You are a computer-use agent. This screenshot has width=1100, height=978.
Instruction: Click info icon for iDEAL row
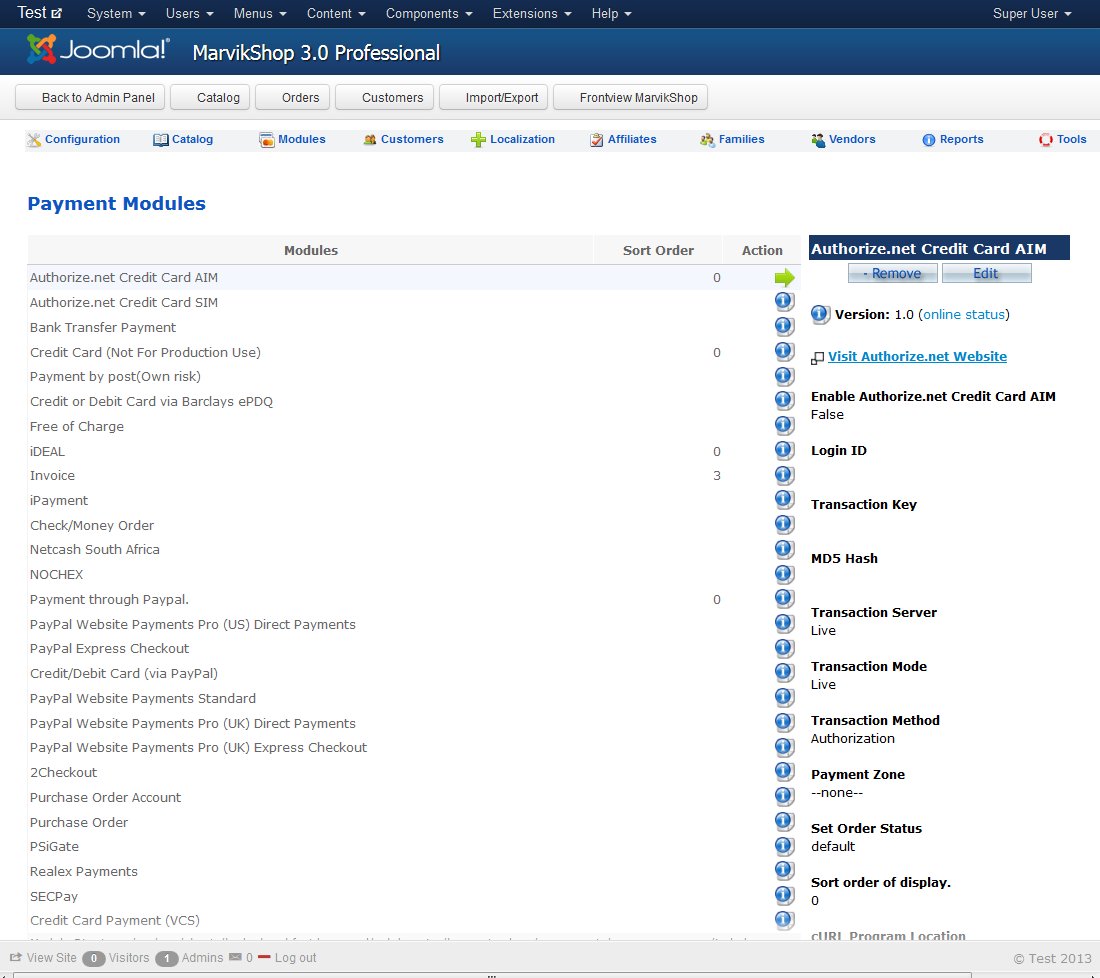(x=784, y=450)
